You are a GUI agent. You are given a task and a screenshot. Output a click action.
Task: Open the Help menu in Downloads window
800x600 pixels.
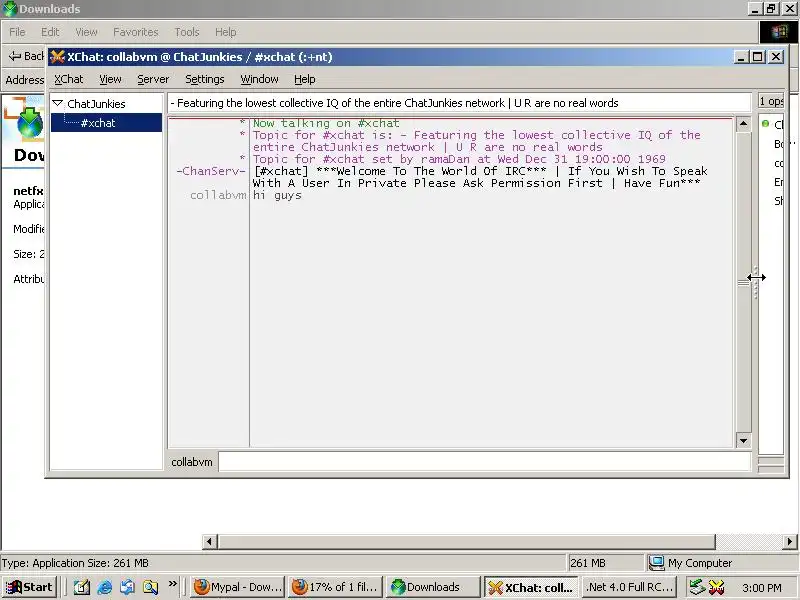pyautogui.click(x=226, y=32)
